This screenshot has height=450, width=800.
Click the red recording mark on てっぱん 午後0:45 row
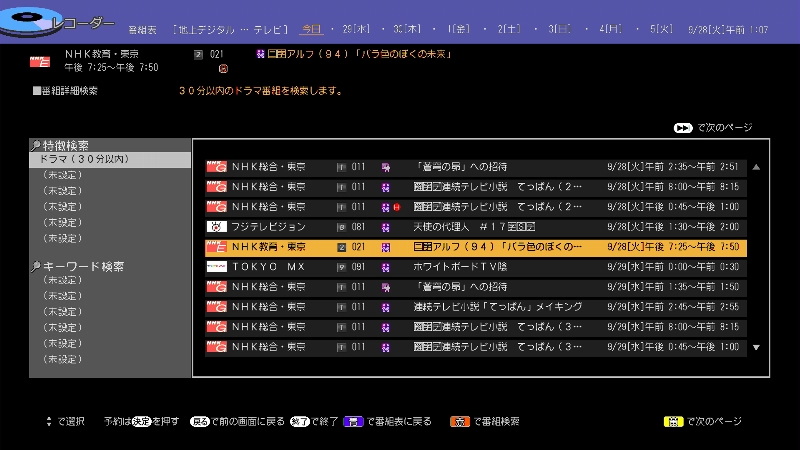point(396,207)
